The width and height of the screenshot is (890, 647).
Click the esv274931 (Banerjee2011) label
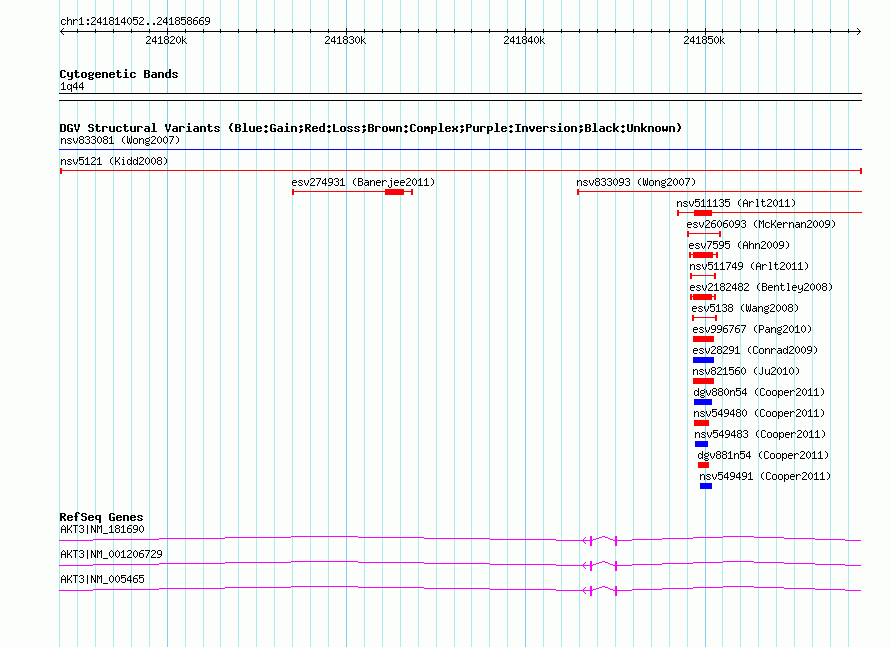coord(363,182)
